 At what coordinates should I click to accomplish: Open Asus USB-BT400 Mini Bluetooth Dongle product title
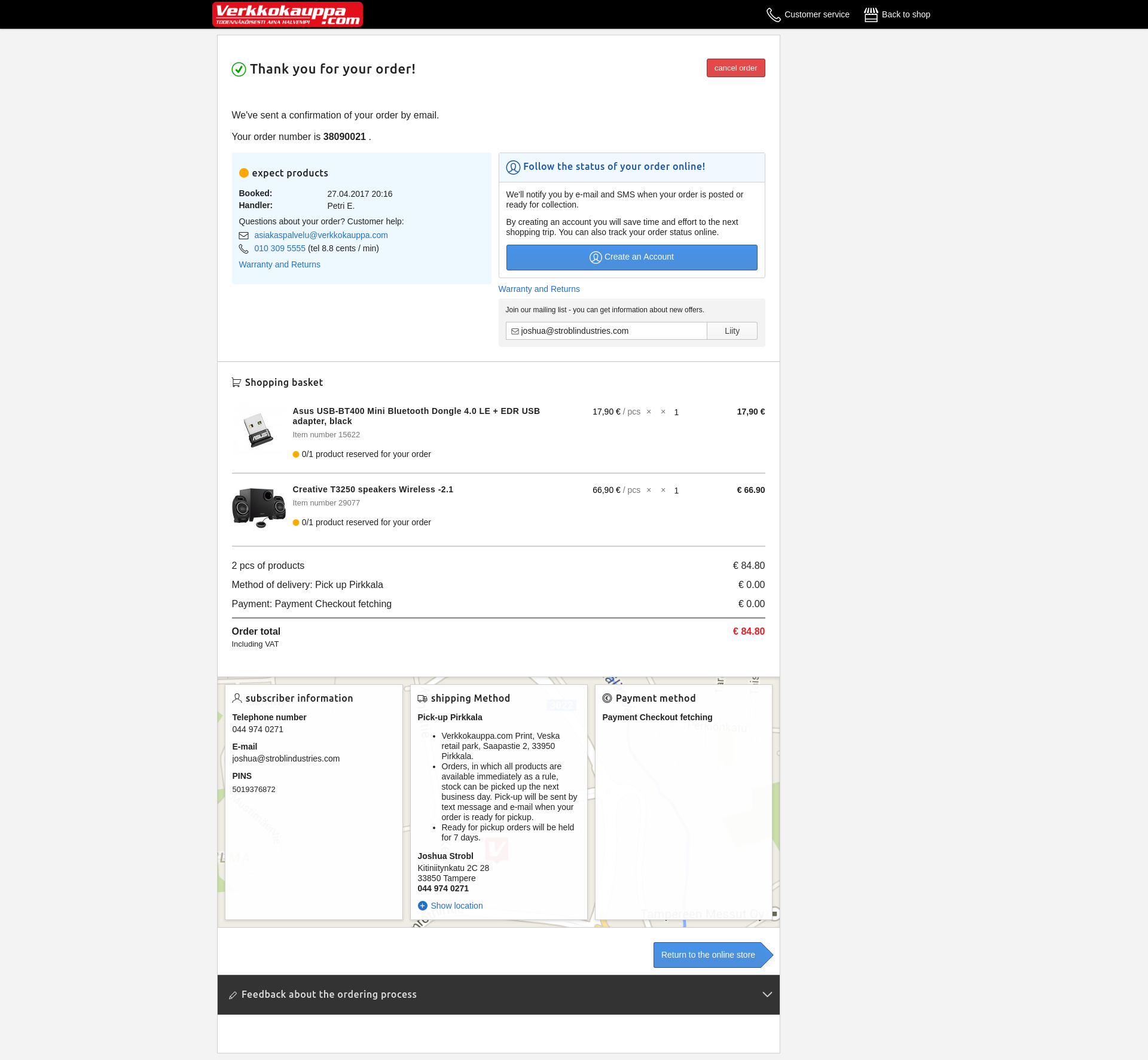(x=416, y=416)
